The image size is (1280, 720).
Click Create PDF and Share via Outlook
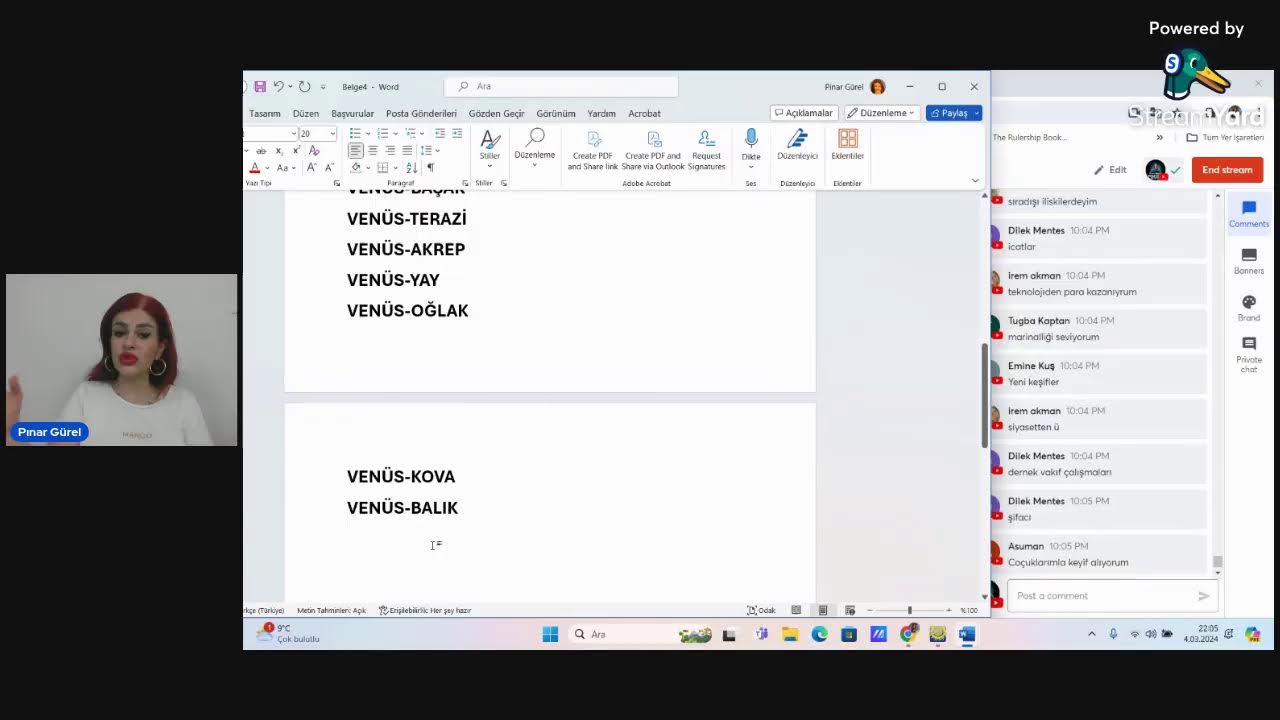(x=653, y=150)
